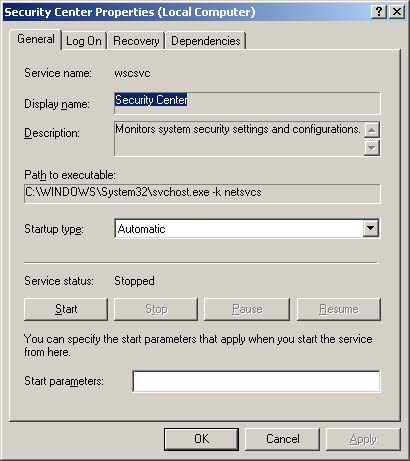Click in the Display name field

pyautogui.click(x=247, y=103)
